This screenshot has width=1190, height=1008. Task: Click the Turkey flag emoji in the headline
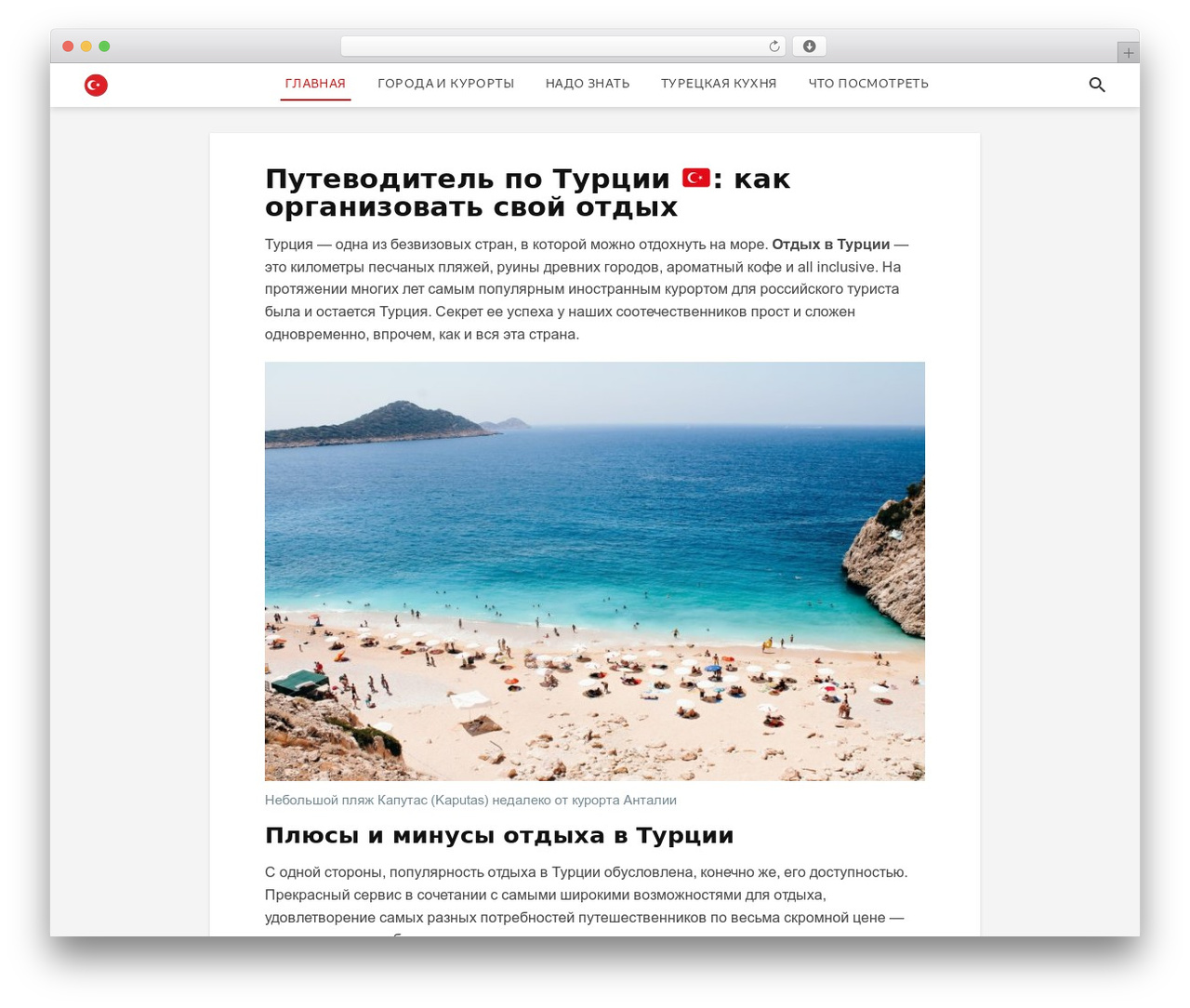(x=696, y=178)
